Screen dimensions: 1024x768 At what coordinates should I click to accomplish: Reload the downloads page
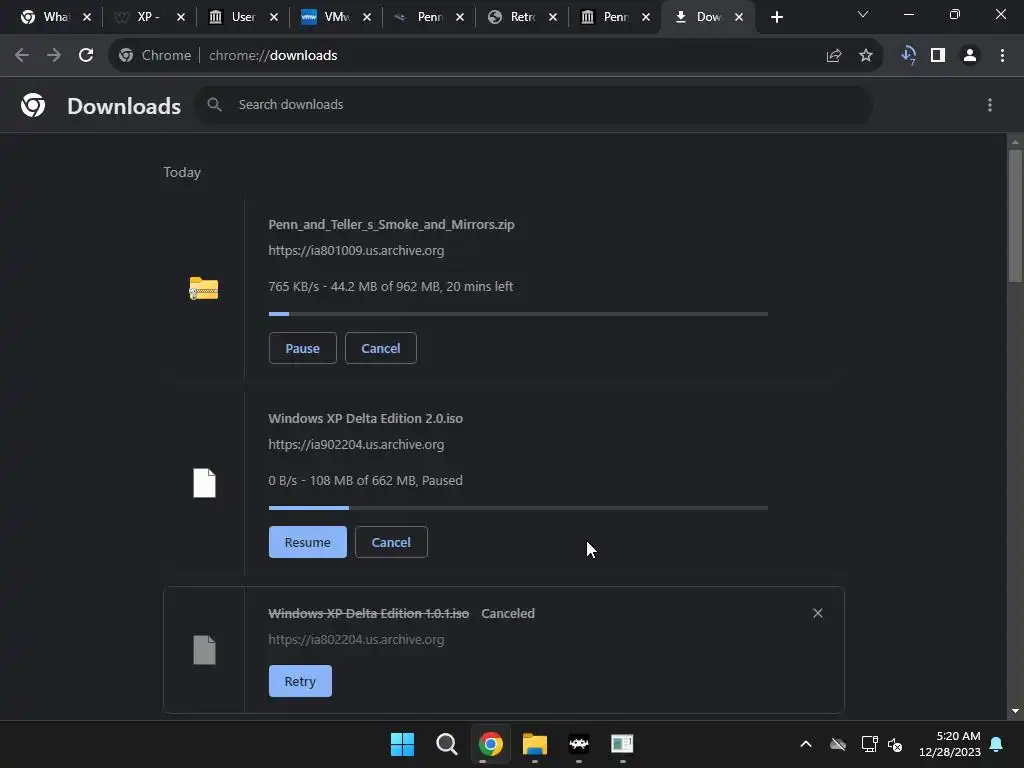pos(86,56)
